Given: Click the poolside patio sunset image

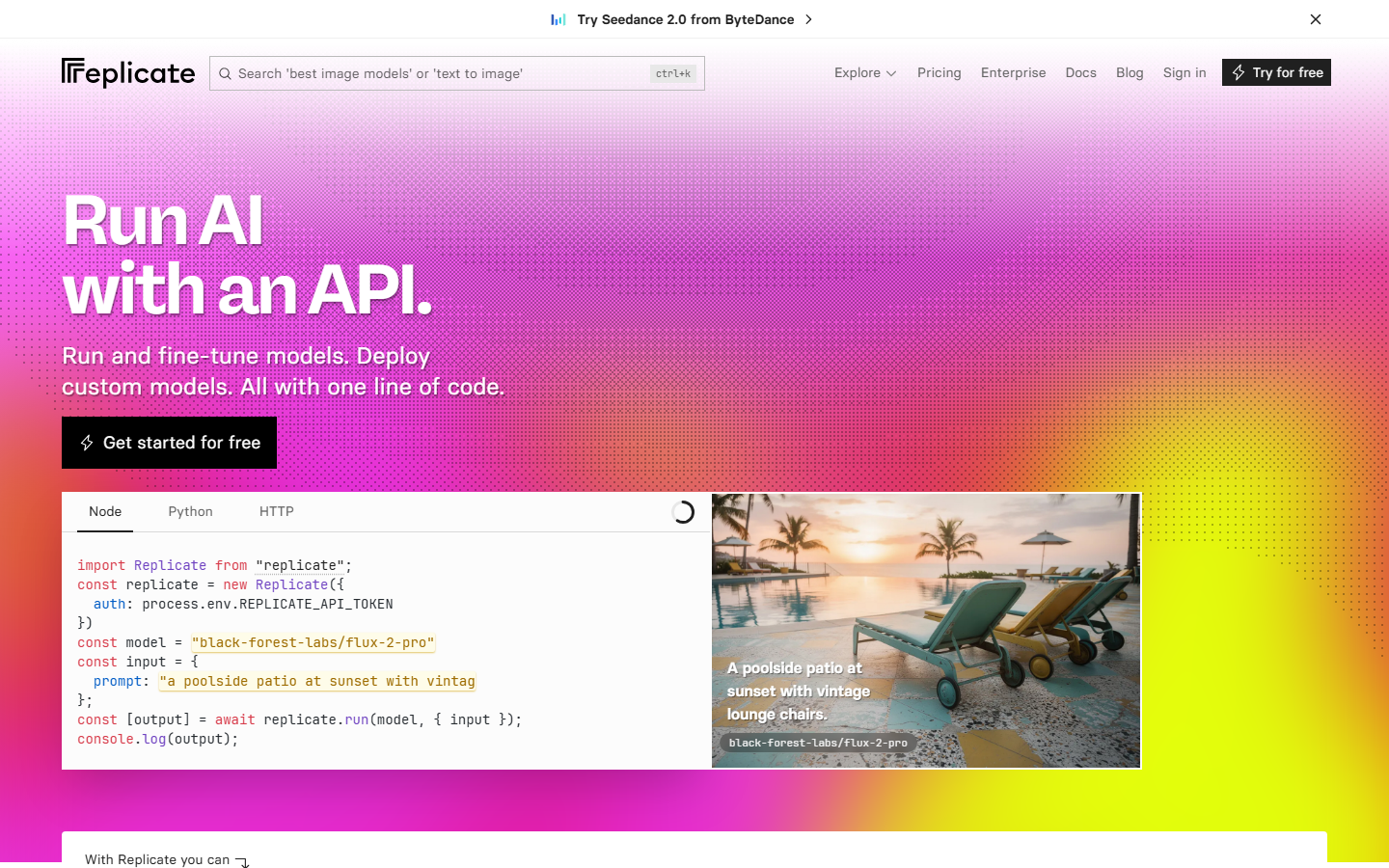Looking at the screenshot, I should tap(926, 598).
